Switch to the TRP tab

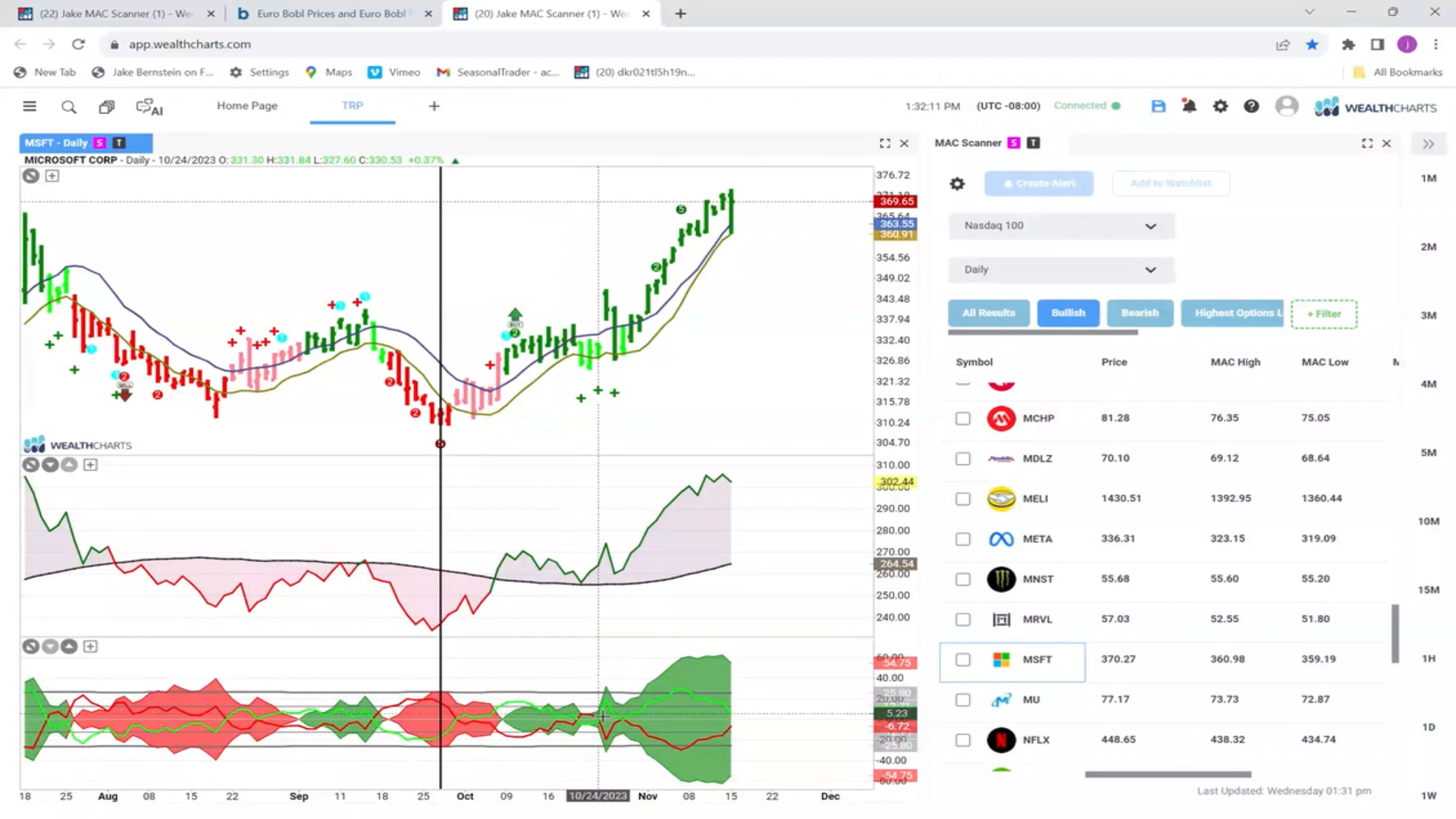[353, 106]
